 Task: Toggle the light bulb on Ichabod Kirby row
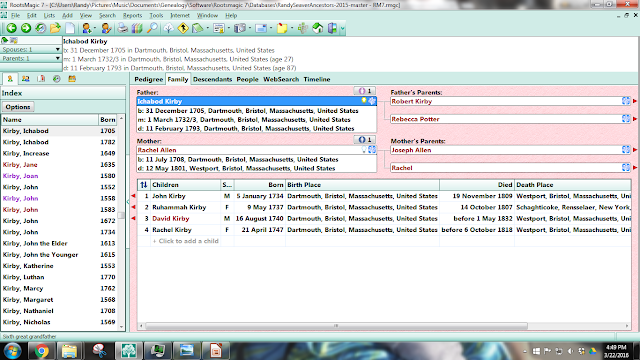(x=364, y=101)
